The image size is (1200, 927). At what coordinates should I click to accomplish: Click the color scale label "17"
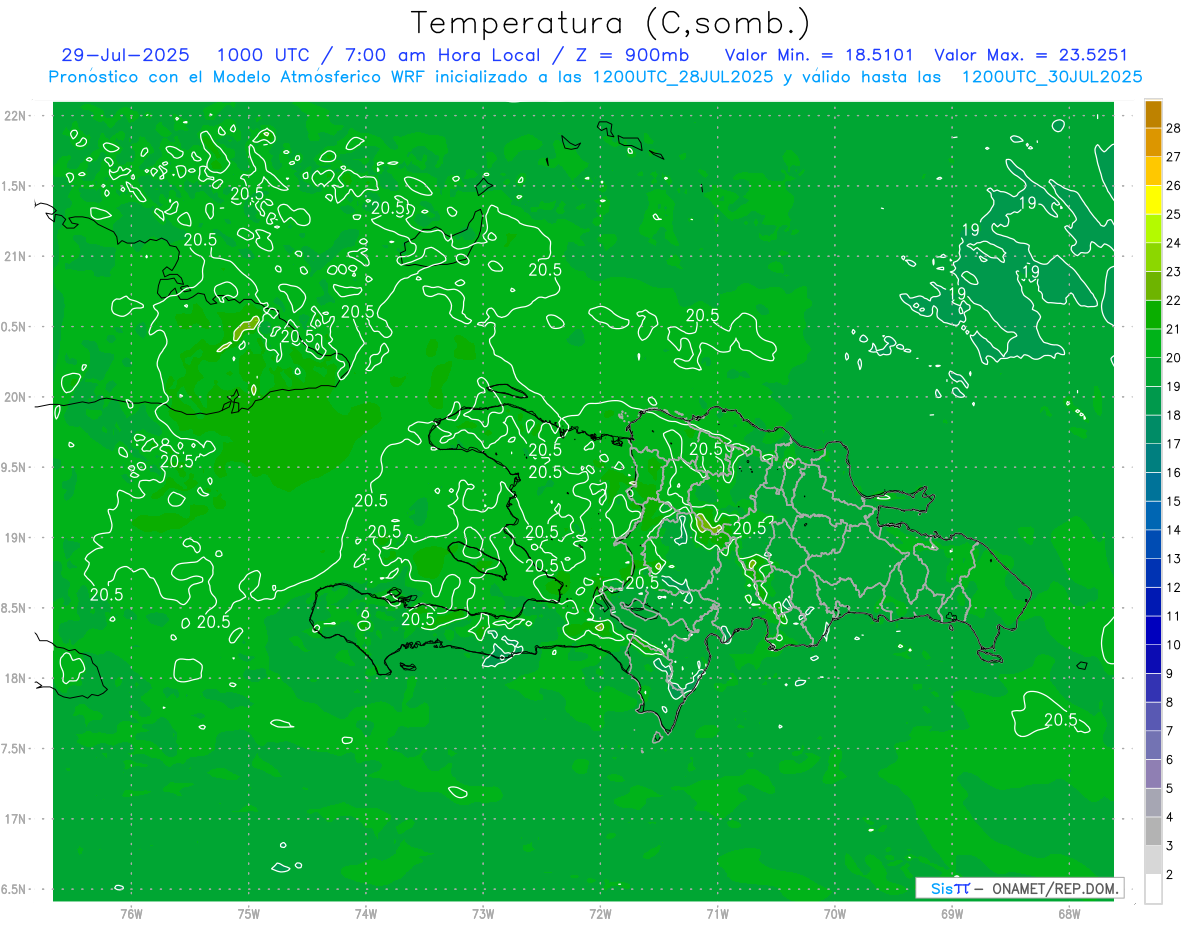1173,444
